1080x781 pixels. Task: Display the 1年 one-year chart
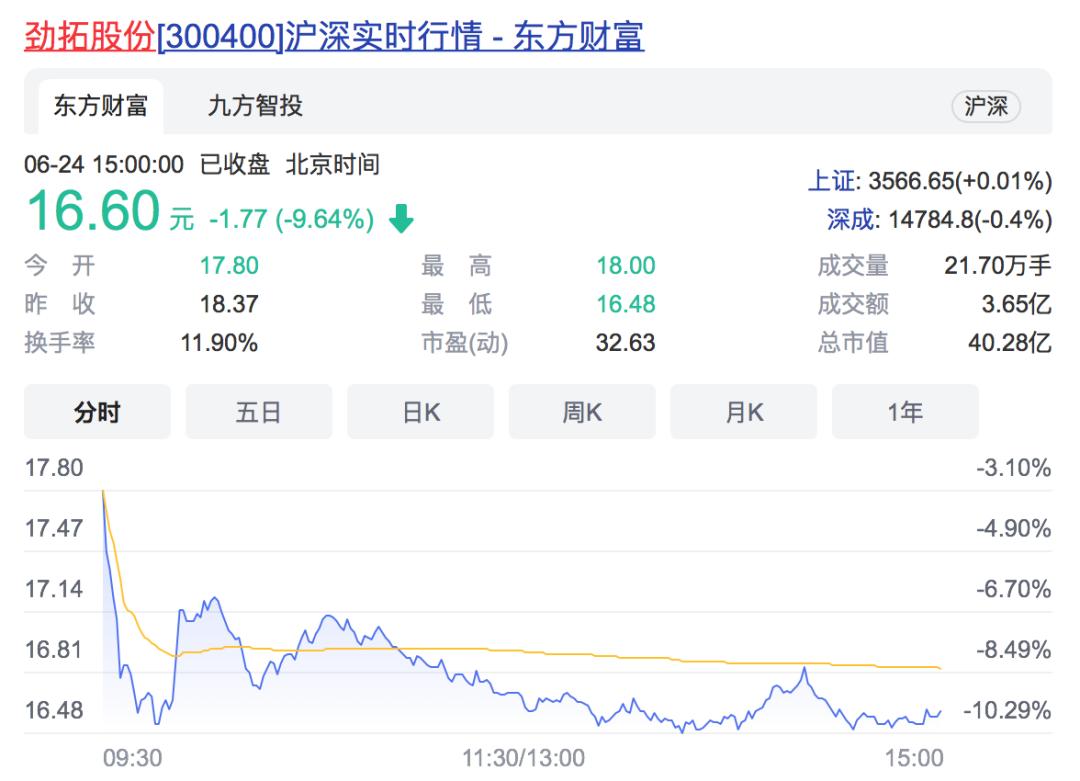click(x=905, y=411)
